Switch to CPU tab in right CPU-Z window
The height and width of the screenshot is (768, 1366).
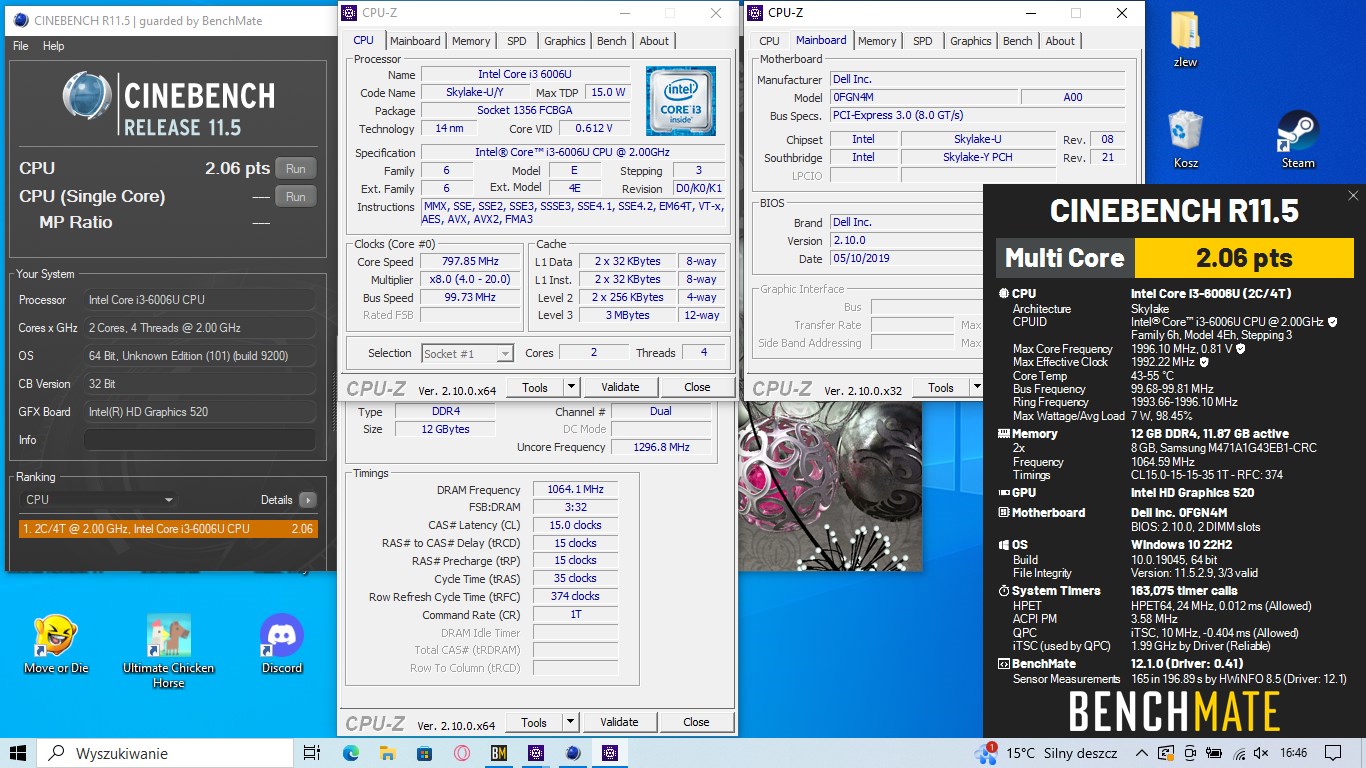click(x=770, y=41)
